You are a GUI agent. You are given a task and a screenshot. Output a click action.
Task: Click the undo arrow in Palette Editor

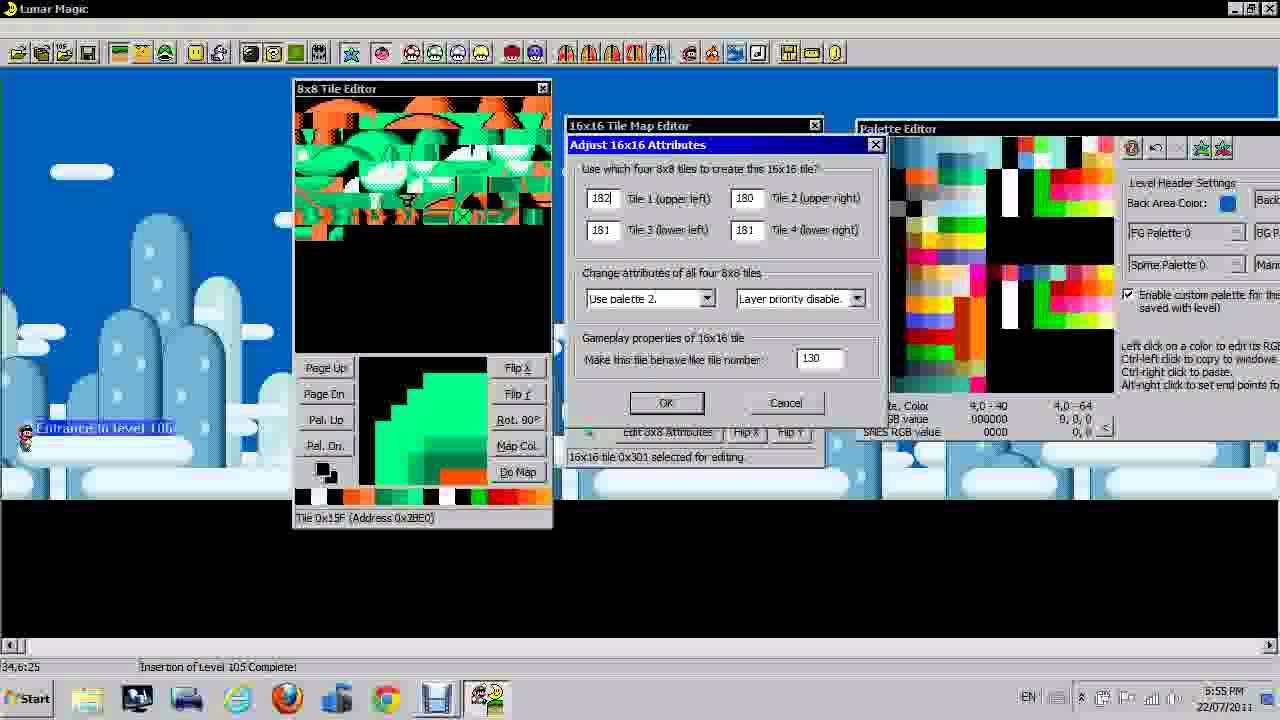click(1155, 149)
